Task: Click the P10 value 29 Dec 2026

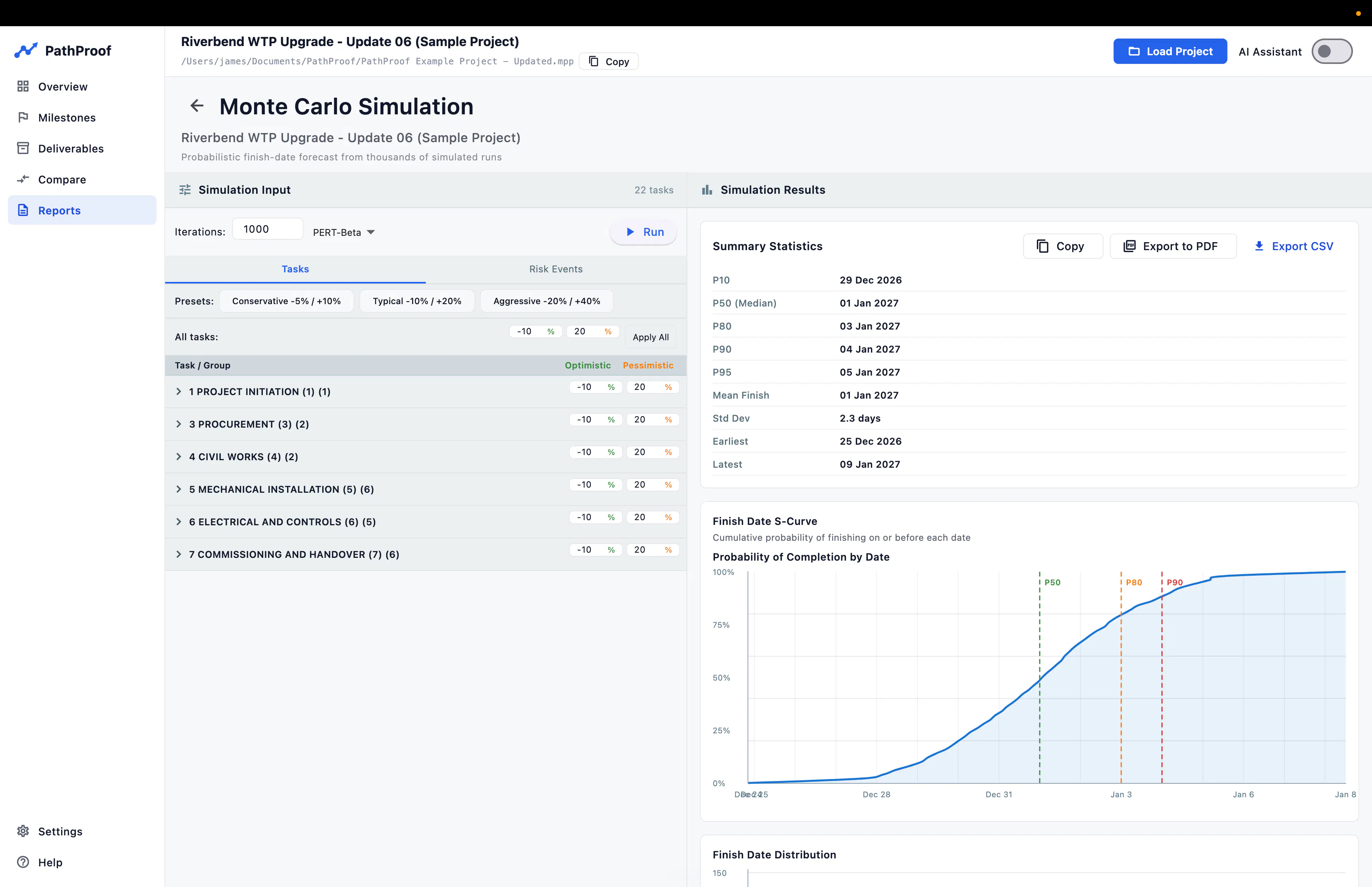Action: pos(871,280)
